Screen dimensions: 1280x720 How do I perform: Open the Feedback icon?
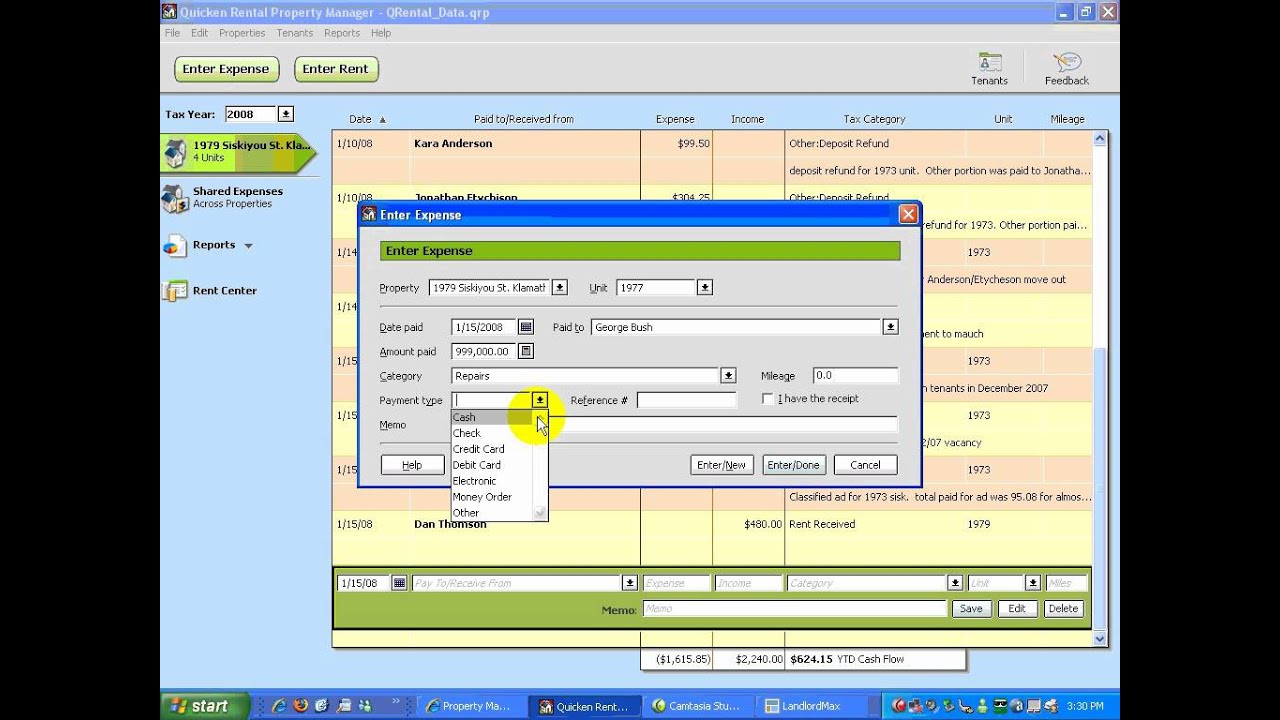coord(1066,69)
